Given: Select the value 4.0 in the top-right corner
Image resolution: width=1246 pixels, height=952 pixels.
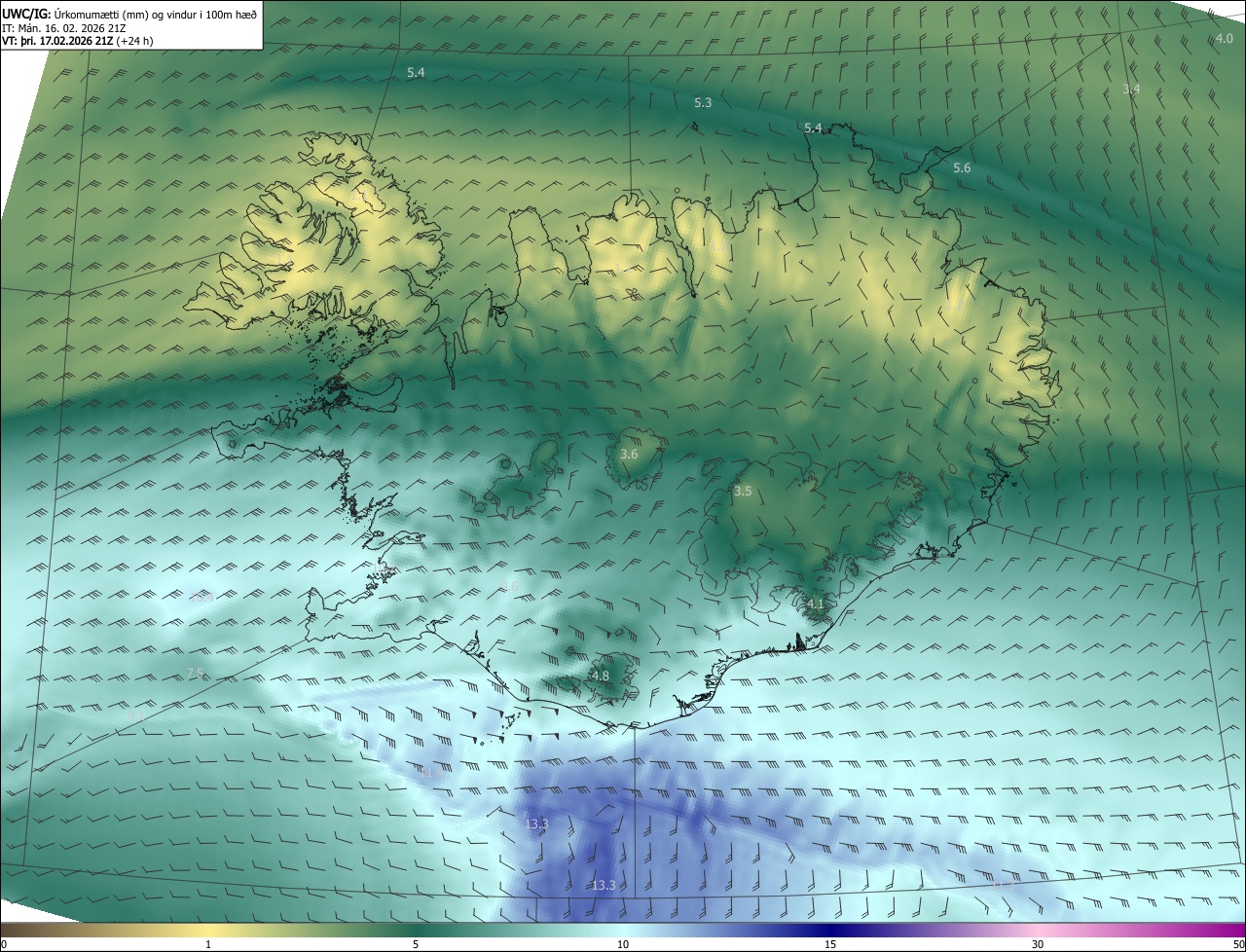Looking at the screenshot, I should click(x=1225, y=38).
